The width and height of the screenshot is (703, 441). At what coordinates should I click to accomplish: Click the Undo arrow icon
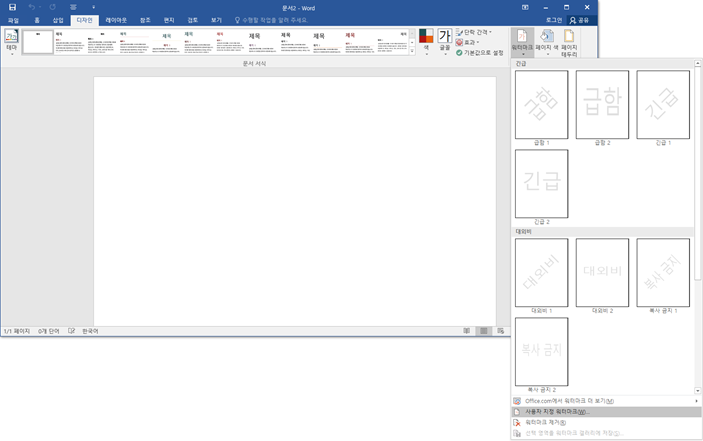click(31, 7)
